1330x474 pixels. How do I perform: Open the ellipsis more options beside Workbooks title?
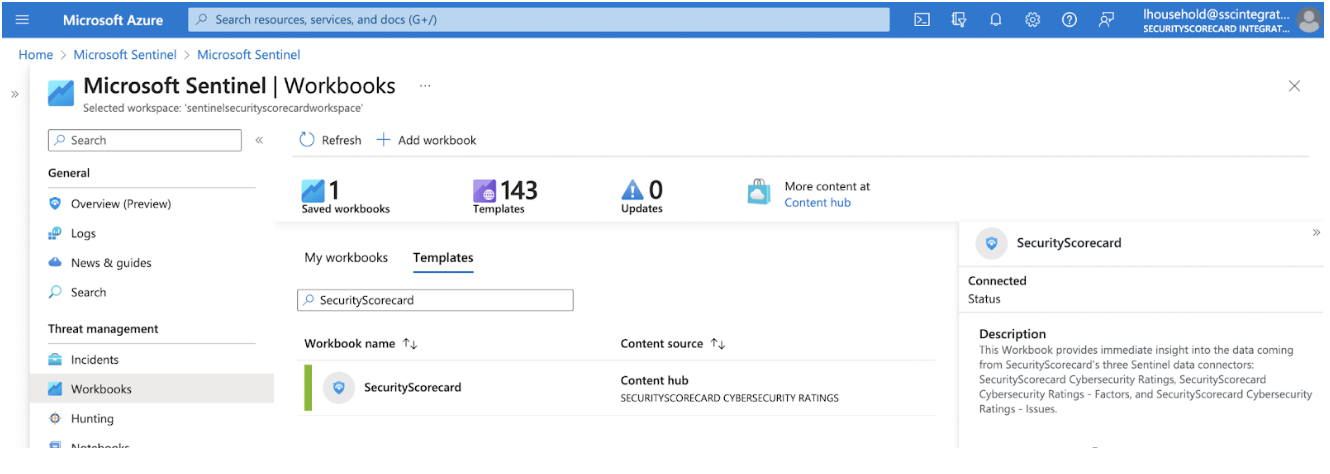click(x=425, y=86)
